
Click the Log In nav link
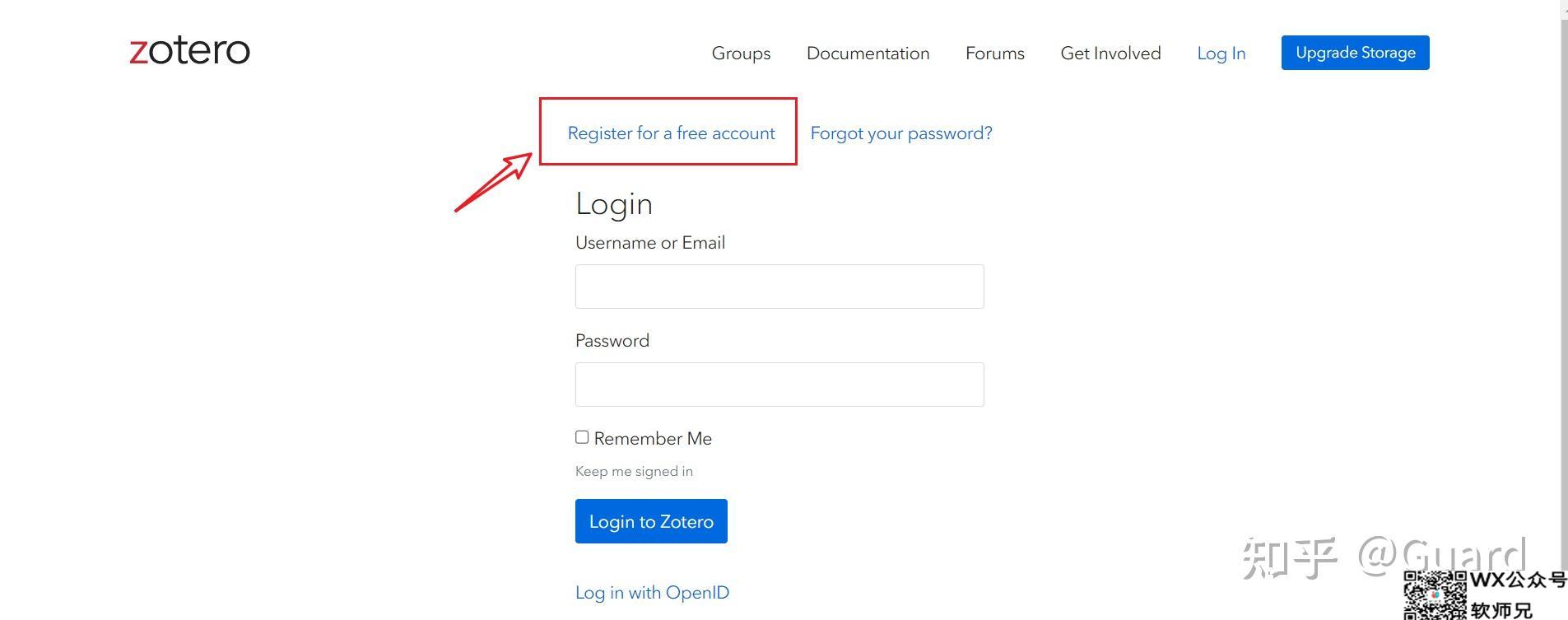click(x=1221, y=54)
